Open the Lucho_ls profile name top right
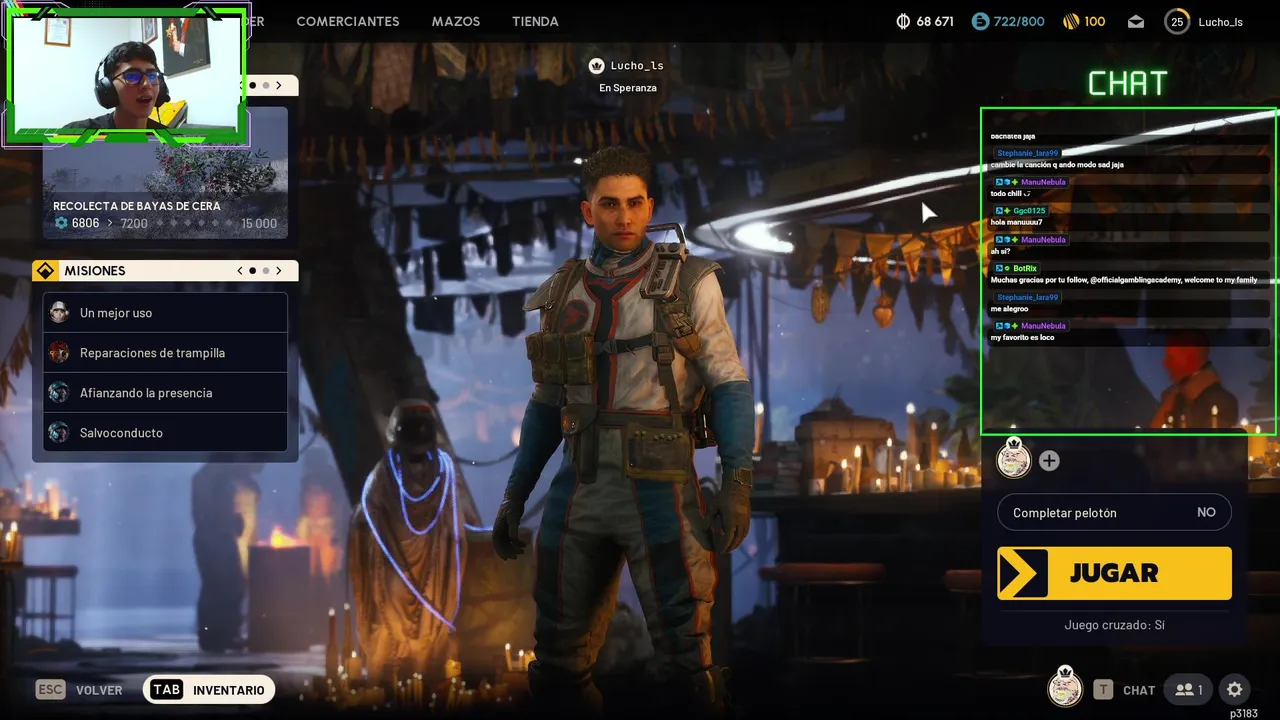The height and width of the screenshot is (720, 1280). point(1220,22)
